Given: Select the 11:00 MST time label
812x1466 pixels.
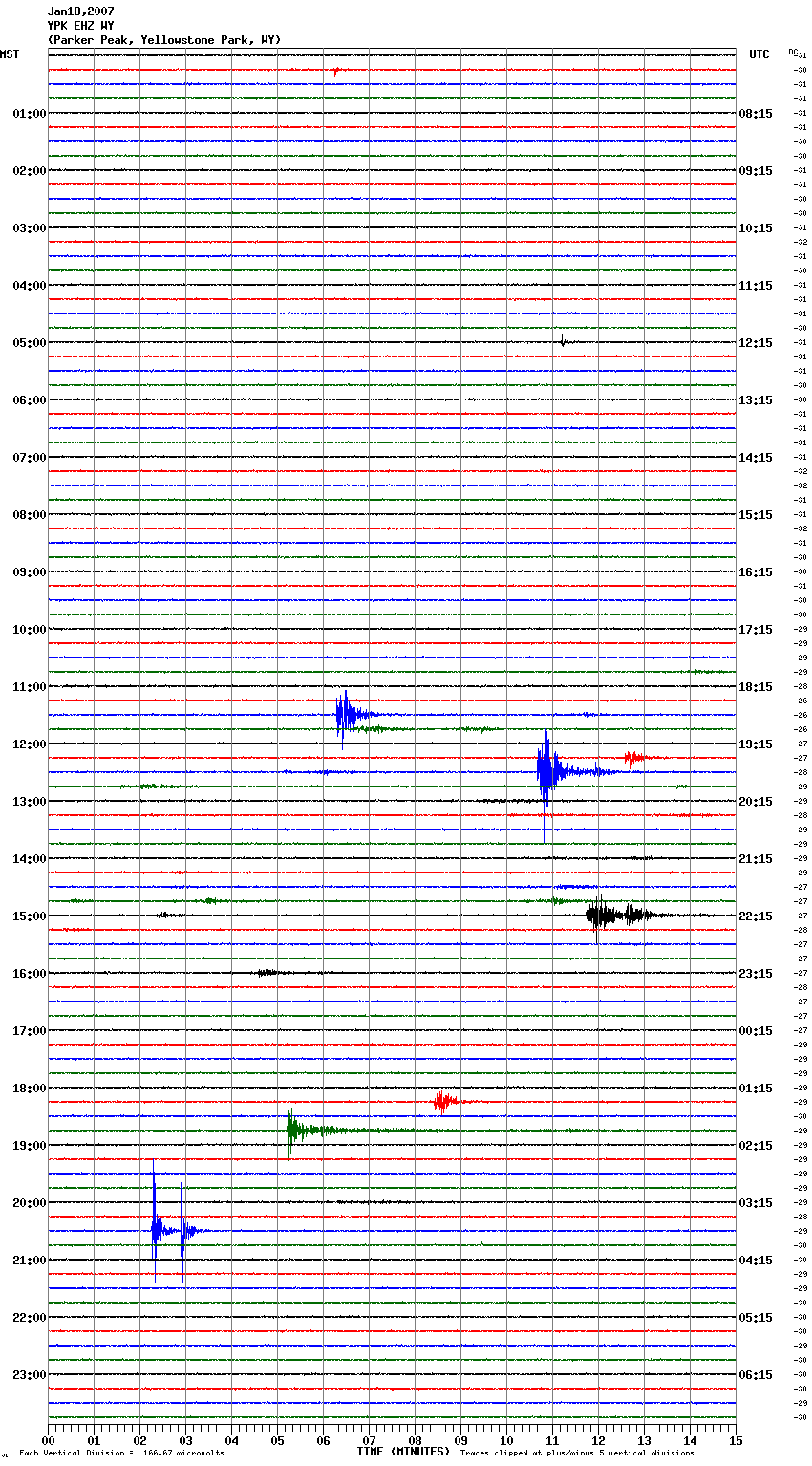Looking at the screenshot, I should click(x=30, y=687).
